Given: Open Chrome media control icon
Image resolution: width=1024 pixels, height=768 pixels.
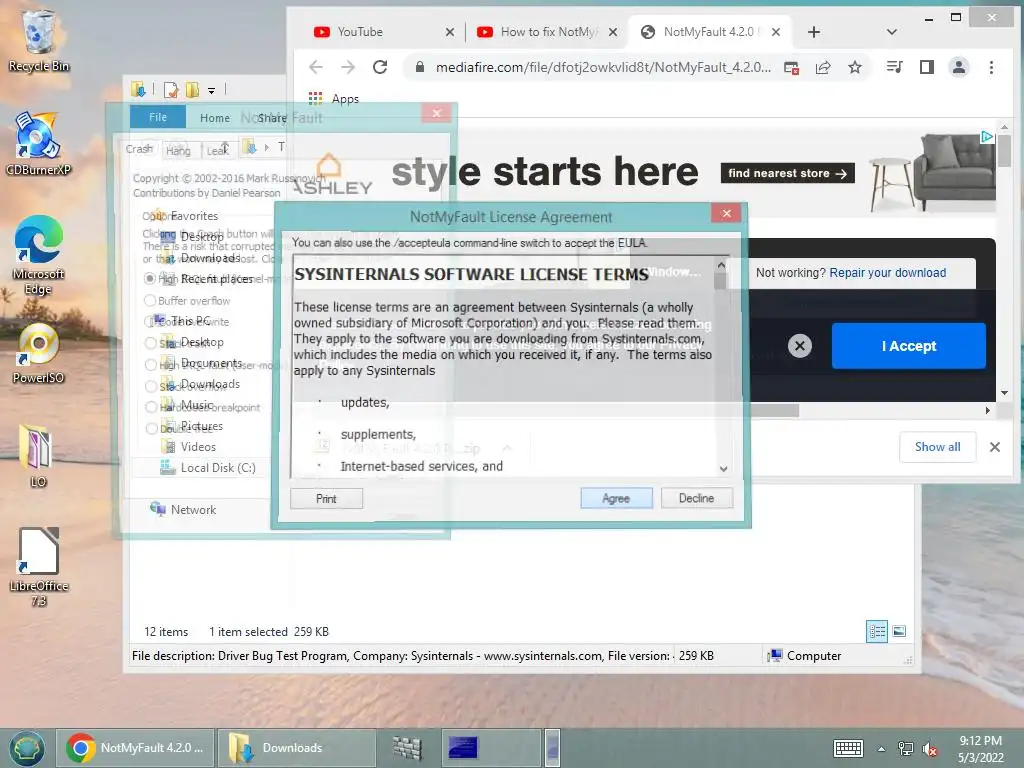Looking at the screenshot, I should pos(894,67).
